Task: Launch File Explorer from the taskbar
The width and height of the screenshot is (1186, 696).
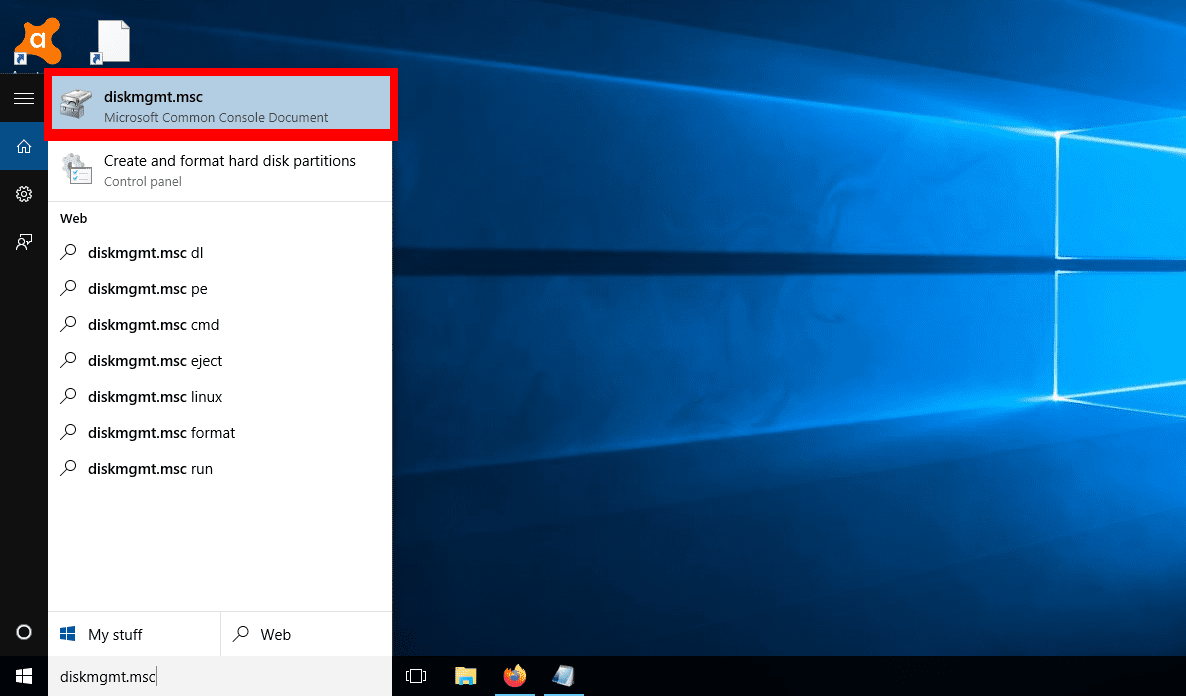Action: coord(465,676)
